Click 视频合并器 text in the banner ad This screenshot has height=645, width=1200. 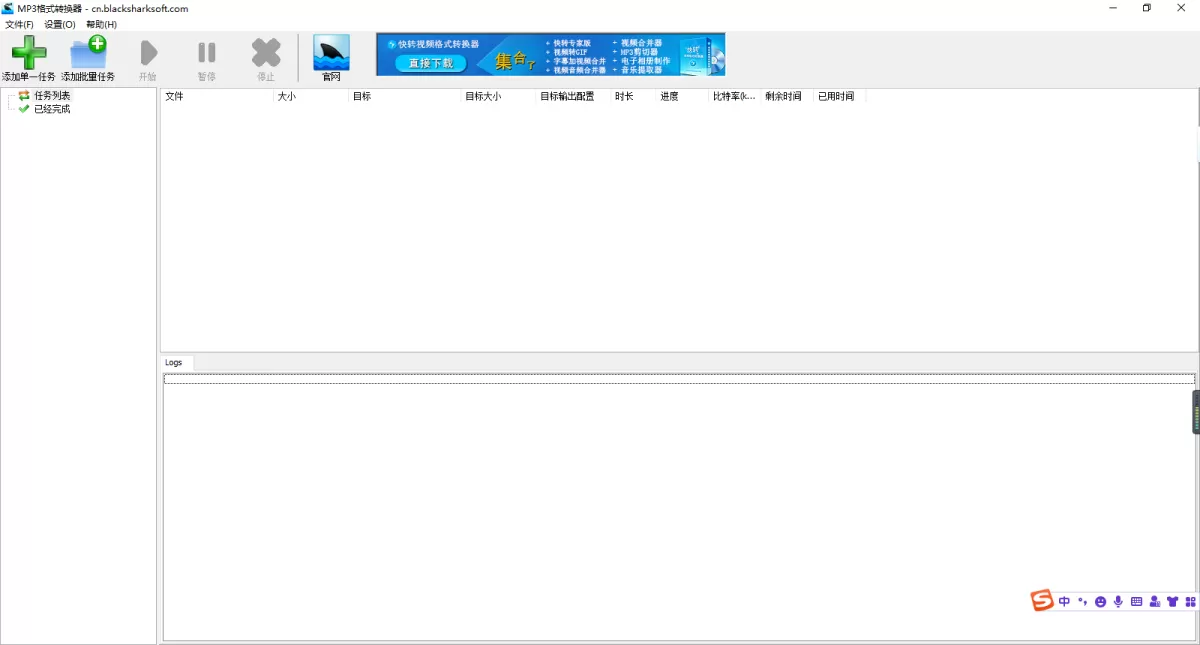coord(642,44)
